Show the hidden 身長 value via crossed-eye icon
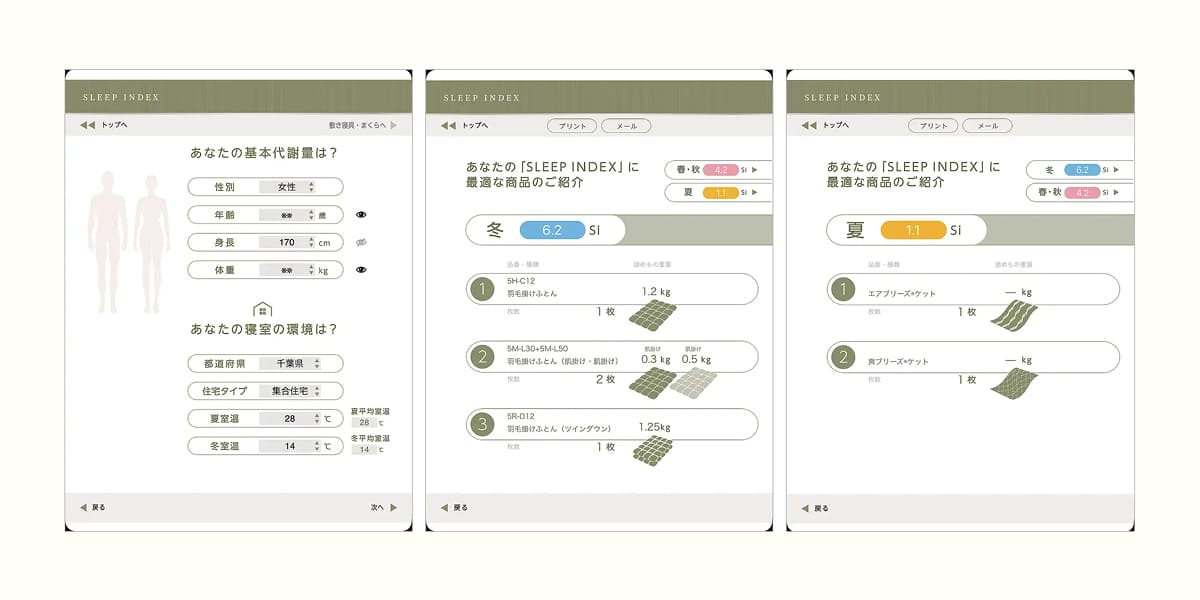Image resolution: width=1200 pixels, height=600 pixels. 360,242
